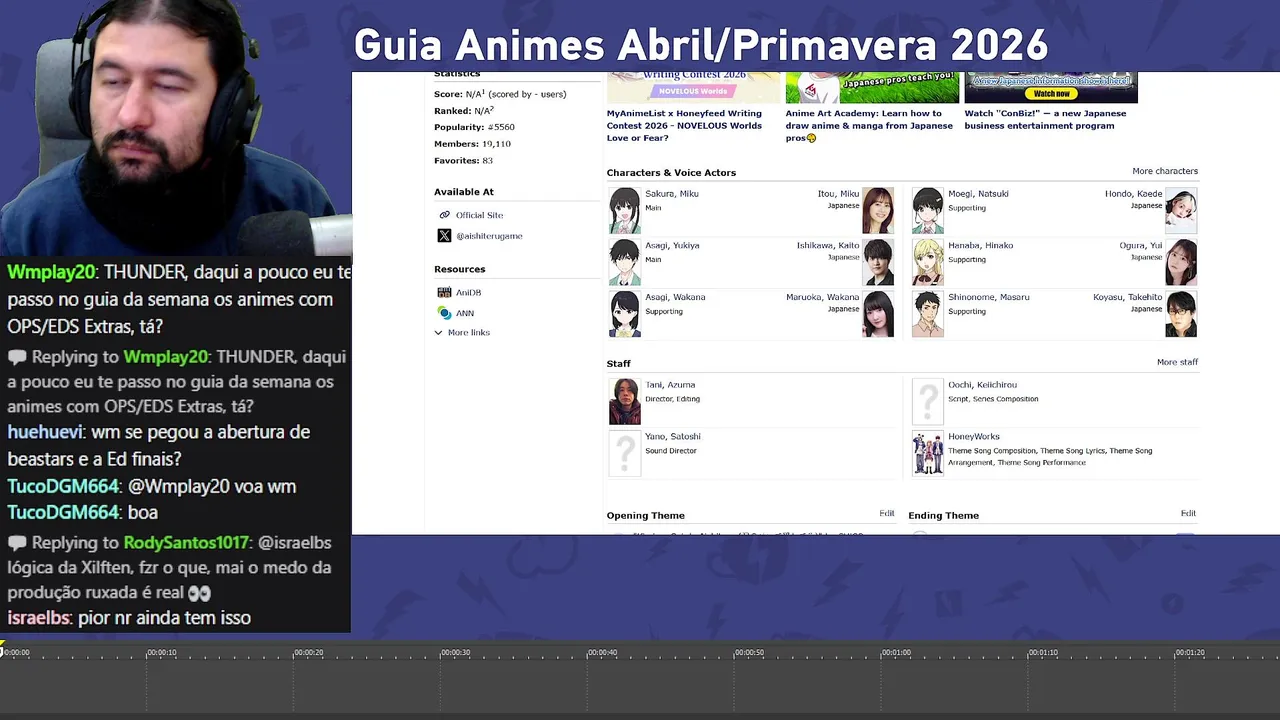Click Ogura, Yui voice actor photo
The width and height of the screenshot is (1280, 720).
1181,262
